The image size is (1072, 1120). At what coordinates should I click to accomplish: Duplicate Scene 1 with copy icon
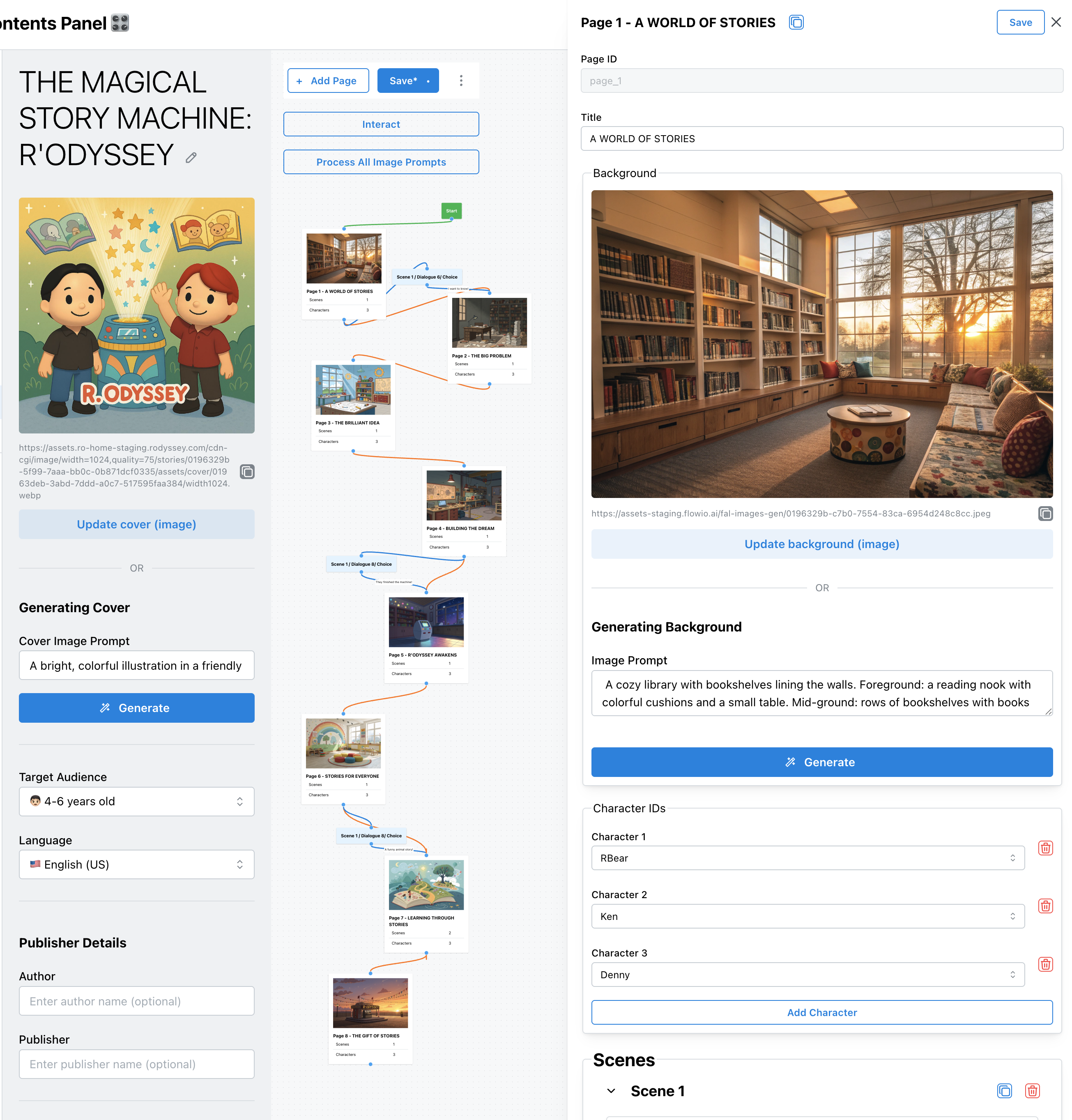point(1003,1090)
